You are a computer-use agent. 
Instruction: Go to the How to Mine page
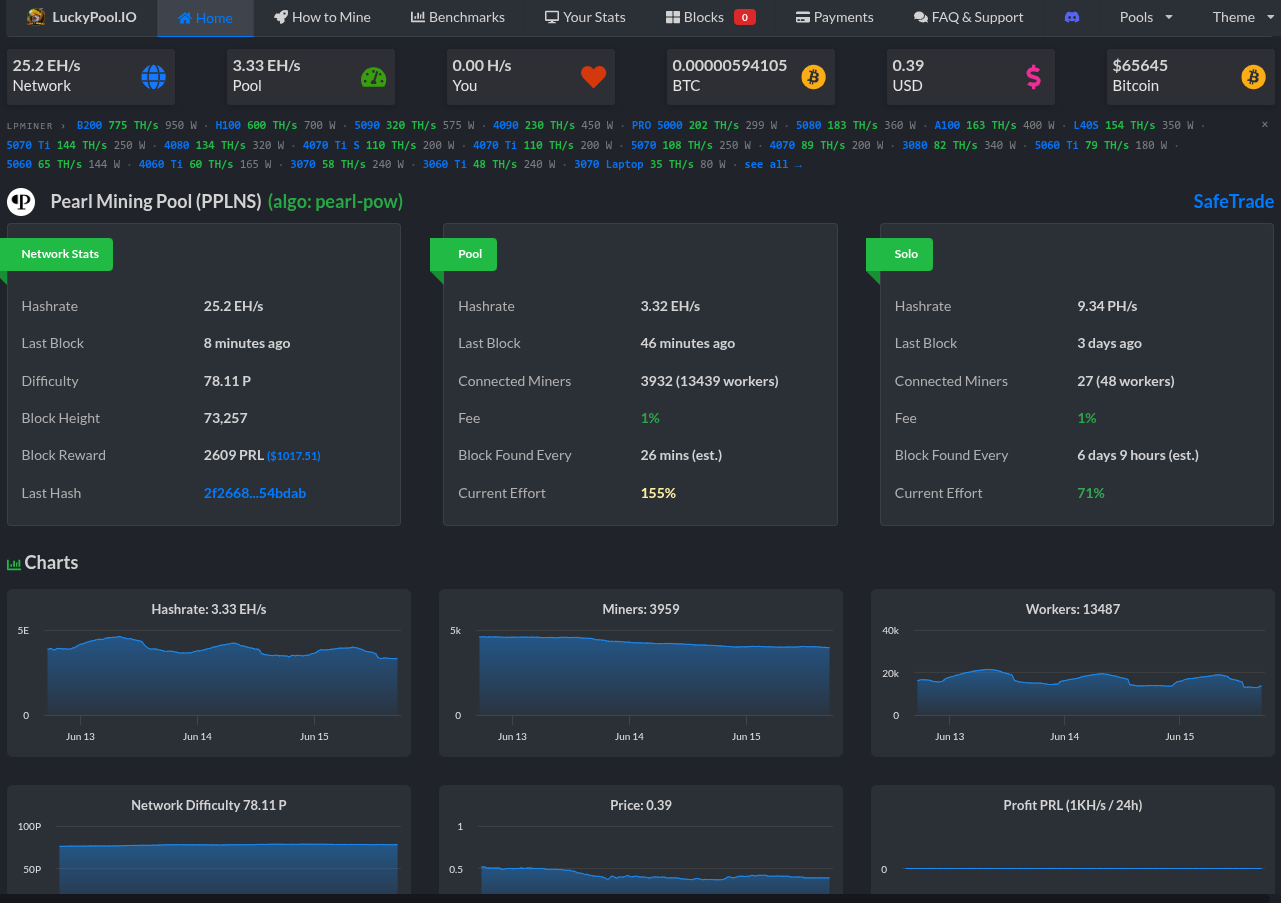pyautogui.click(x=322, y=17)
